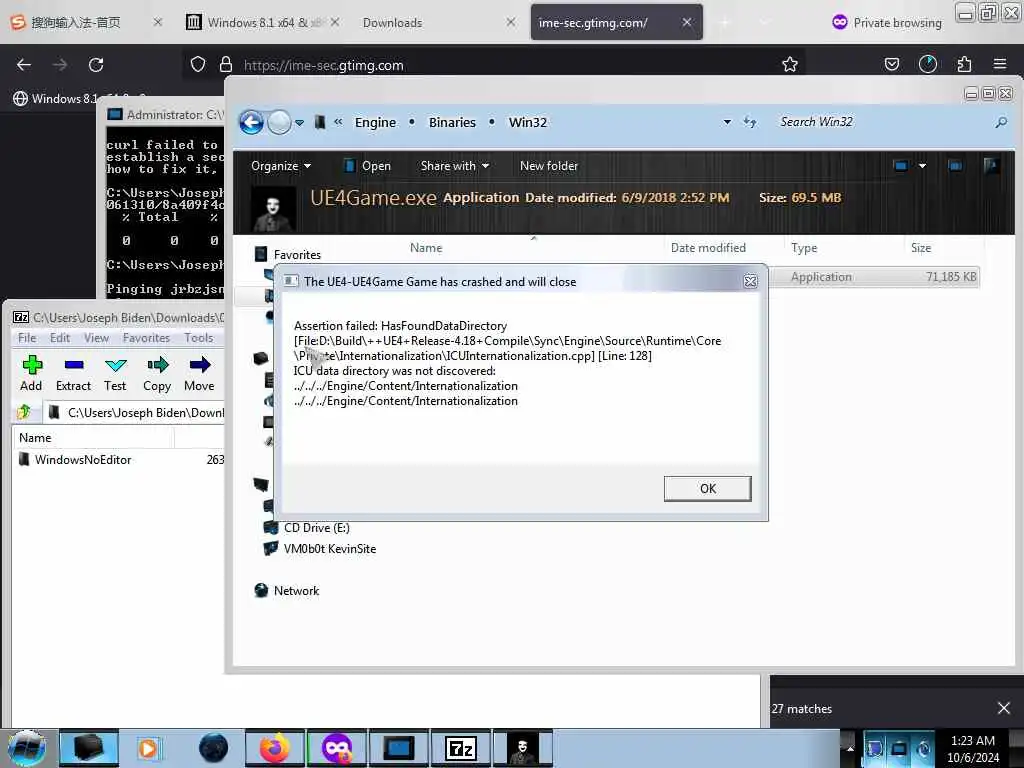Screen dimensions: 1024x768
Task: Click the Firefox site padlock icon
Action: point(226,65)
